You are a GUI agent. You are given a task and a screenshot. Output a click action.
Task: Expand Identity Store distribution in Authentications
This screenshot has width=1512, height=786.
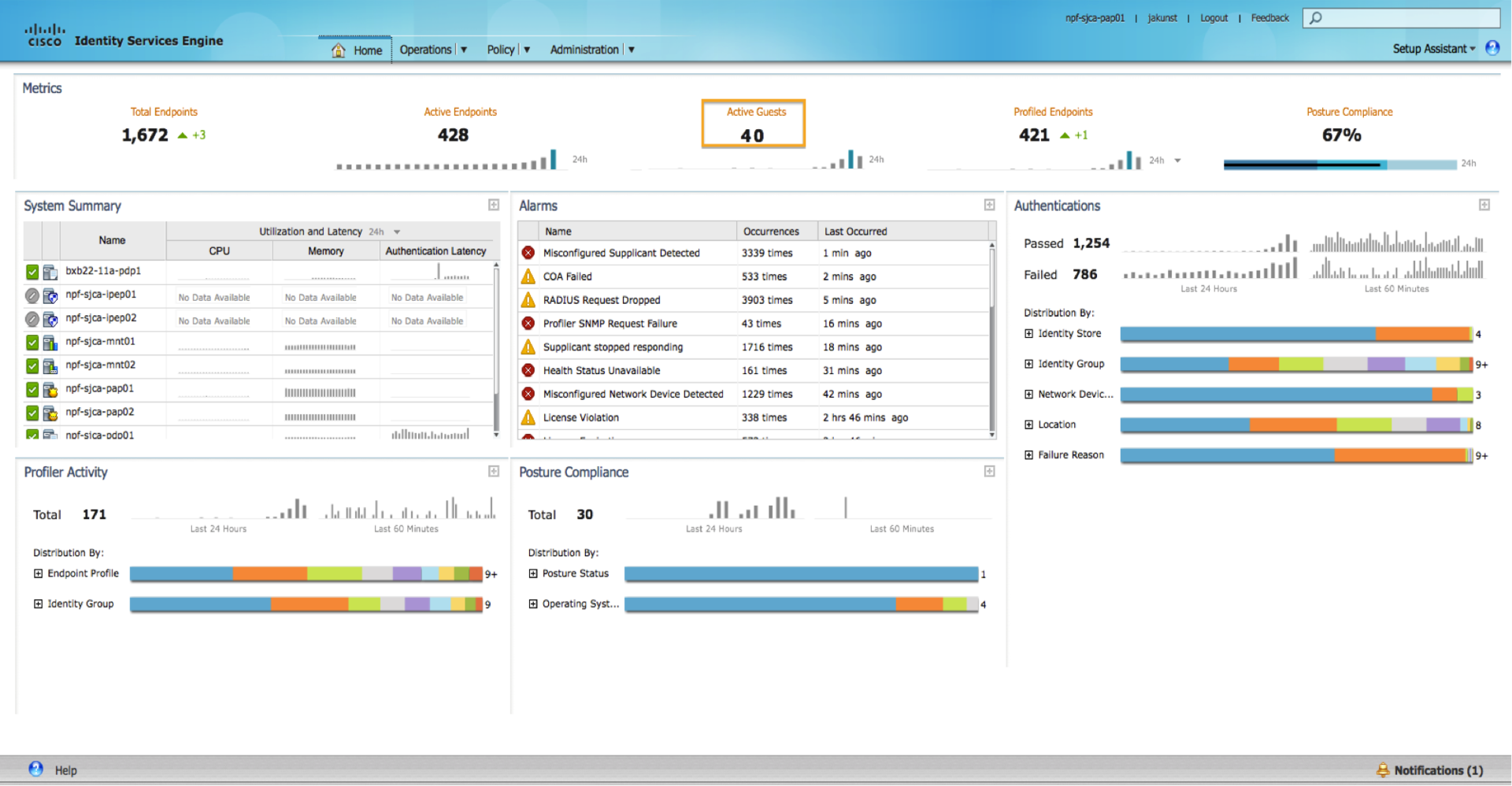coord(1028,333)
